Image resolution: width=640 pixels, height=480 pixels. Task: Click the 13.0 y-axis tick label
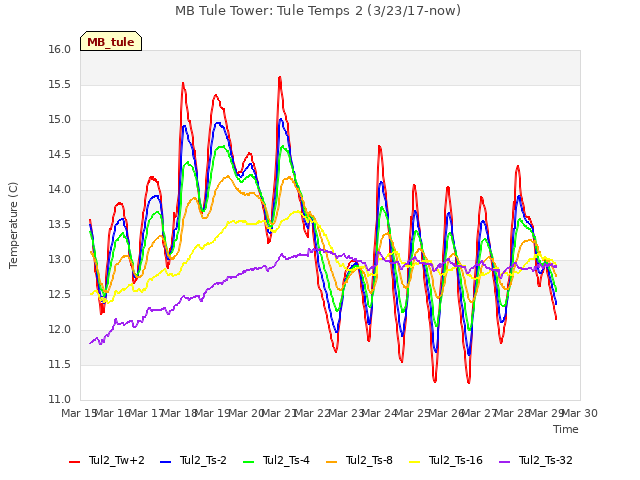60,260
